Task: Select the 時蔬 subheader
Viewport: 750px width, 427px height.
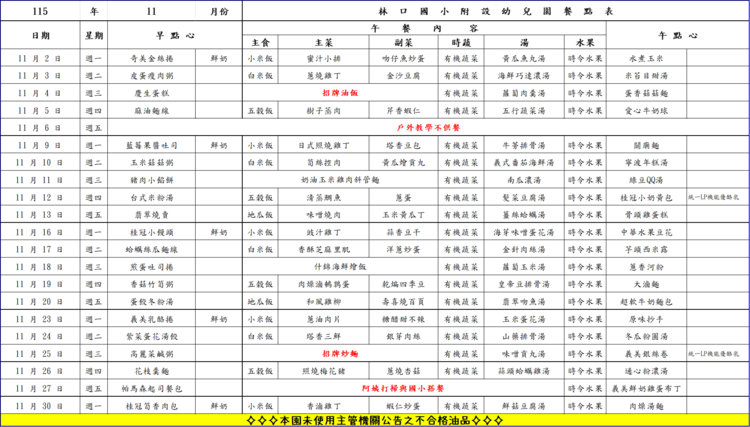Action: pos(461,43)
